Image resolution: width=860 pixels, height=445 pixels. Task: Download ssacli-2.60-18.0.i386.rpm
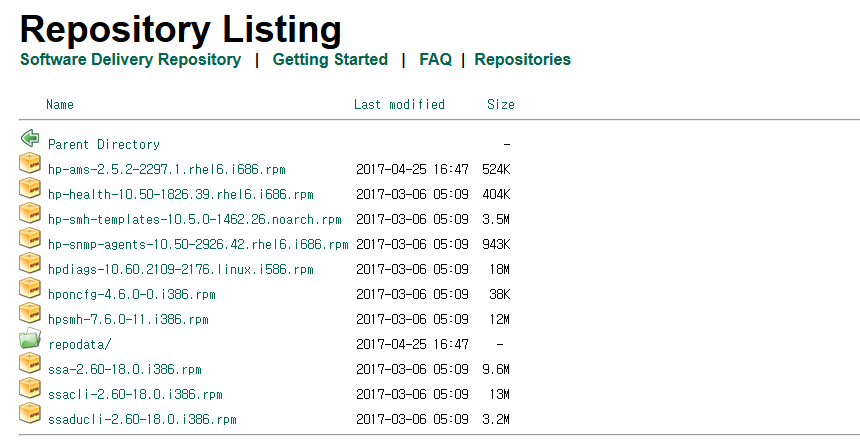[x=135, y=395]
